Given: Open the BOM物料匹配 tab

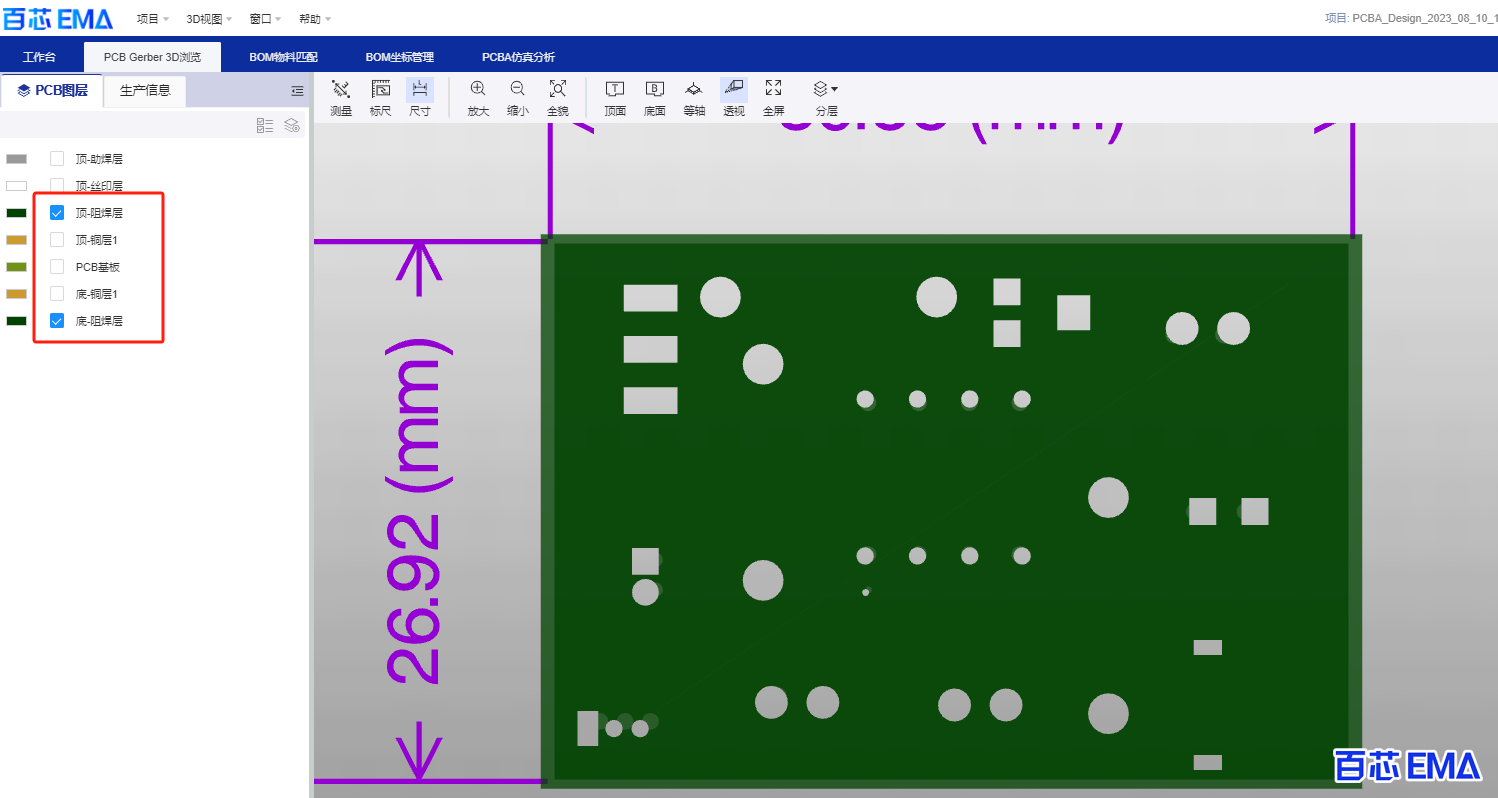Looking at the screenshot, I should click(283, 57).
